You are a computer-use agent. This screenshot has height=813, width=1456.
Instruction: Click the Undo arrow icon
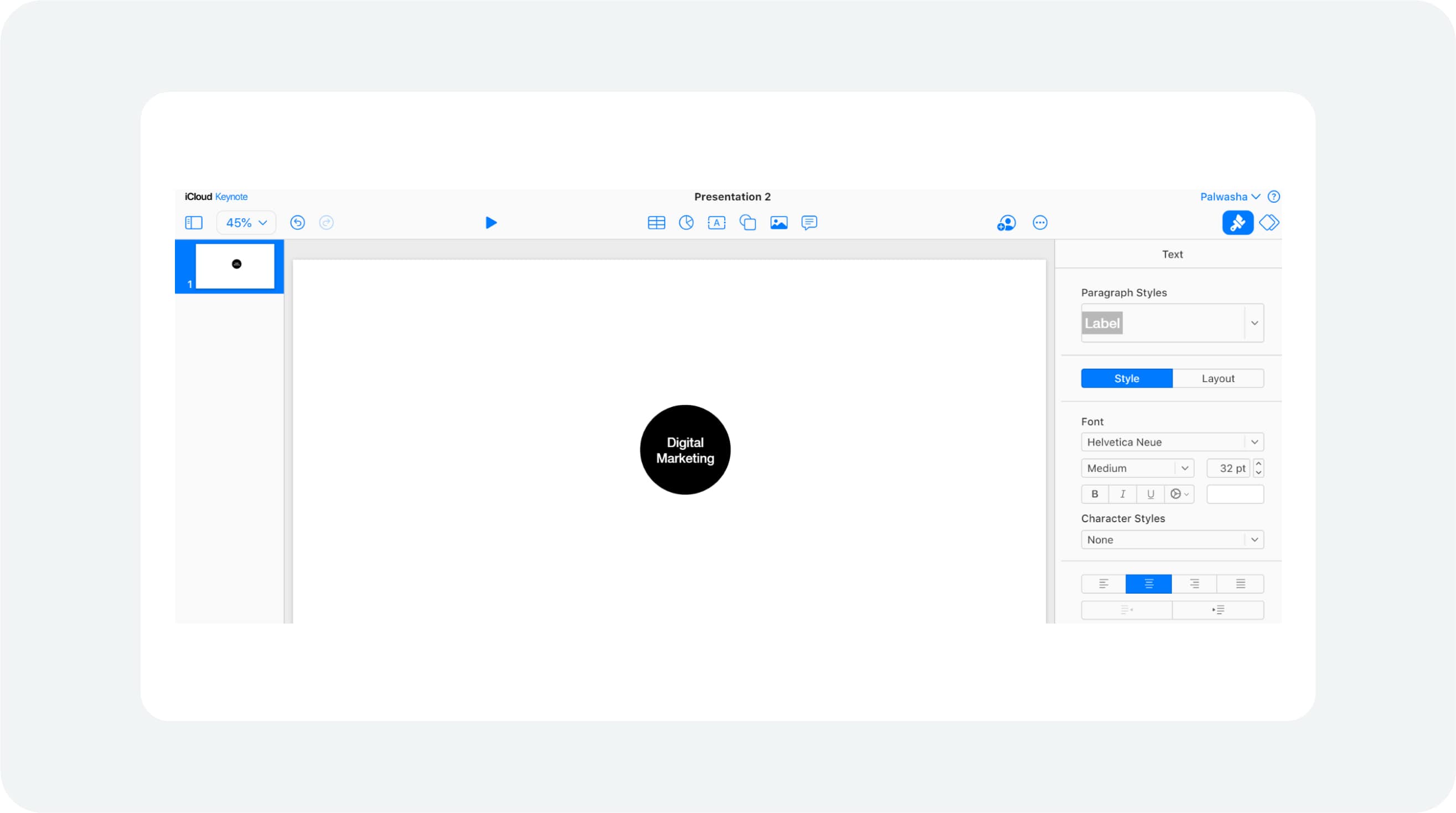tap(297, 223)
